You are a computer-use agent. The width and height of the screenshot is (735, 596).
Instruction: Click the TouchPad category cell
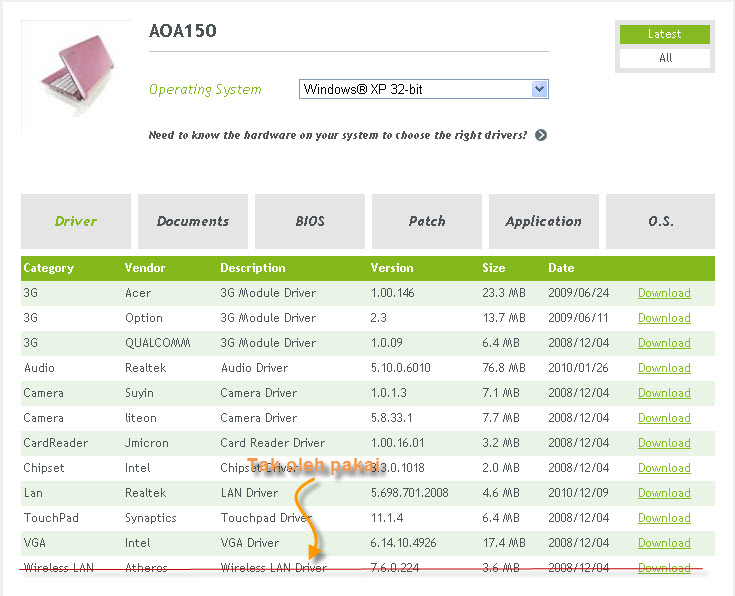pos(51,518)
